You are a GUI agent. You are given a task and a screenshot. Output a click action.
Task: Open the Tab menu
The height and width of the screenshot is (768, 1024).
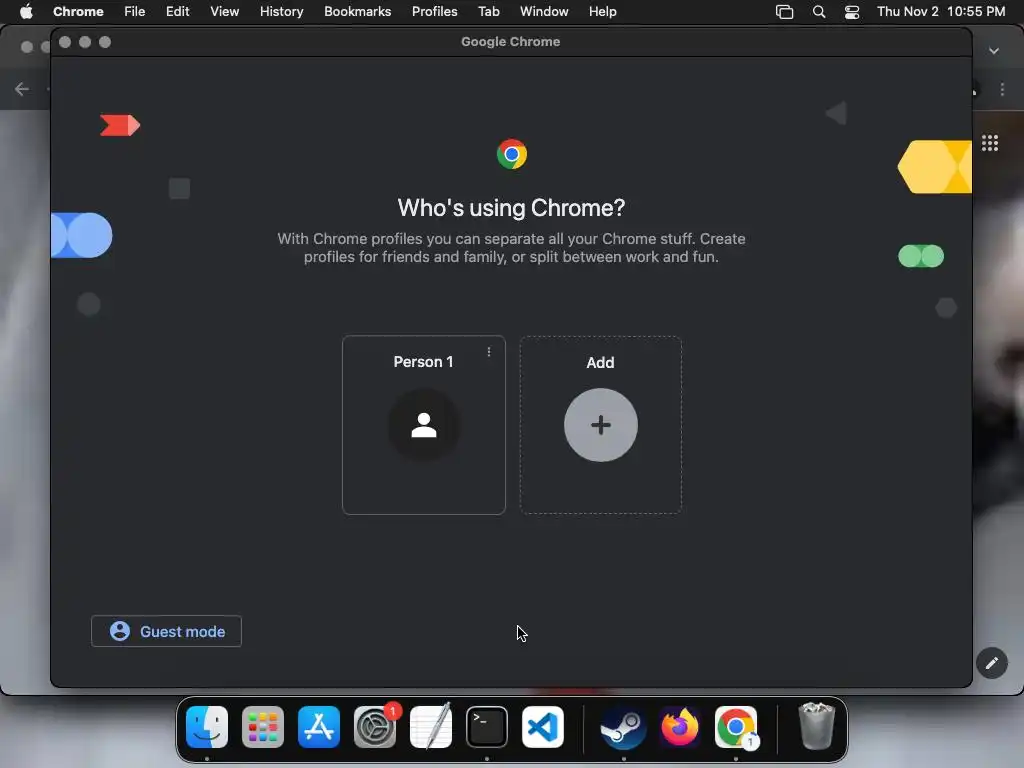[x=488, y=11]
